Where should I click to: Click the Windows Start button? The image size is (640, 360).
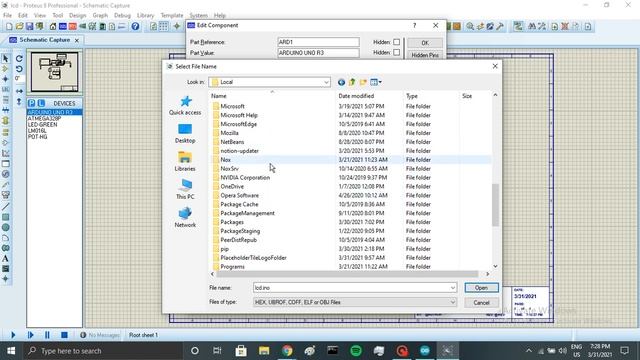click(x=11, y=351)
